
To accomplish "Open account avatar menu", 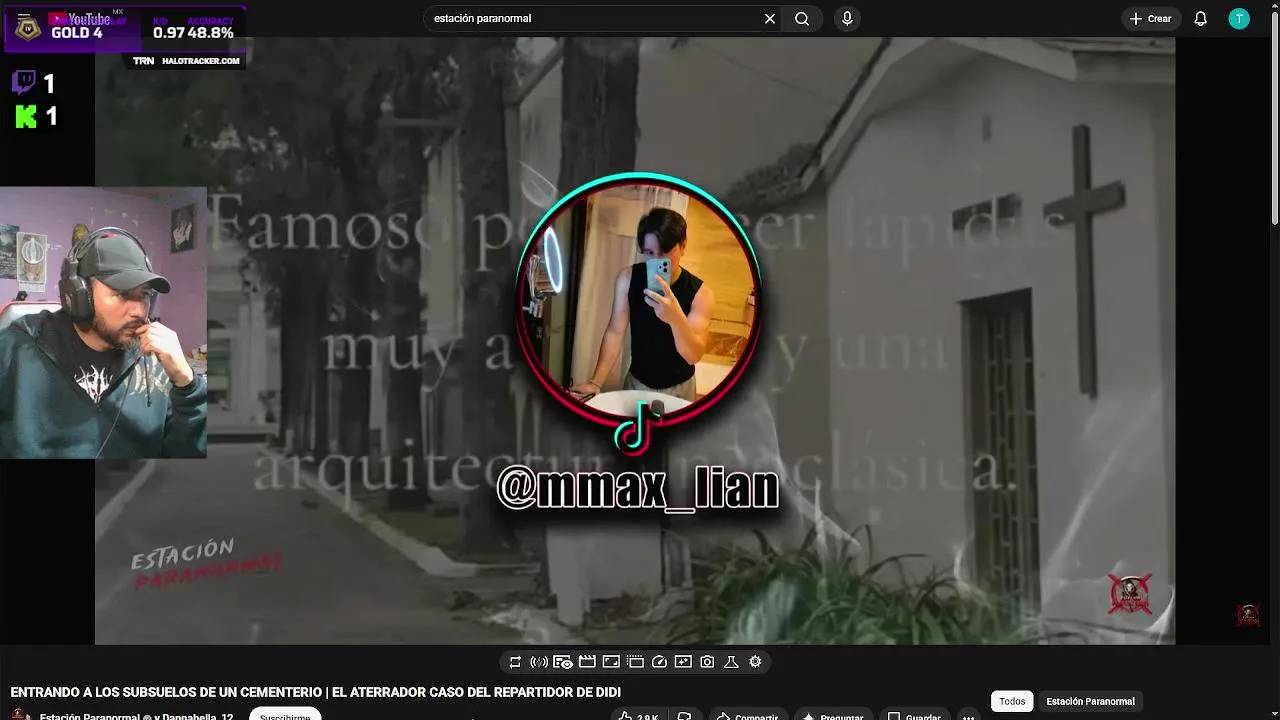I will [x=1239, y=18].
